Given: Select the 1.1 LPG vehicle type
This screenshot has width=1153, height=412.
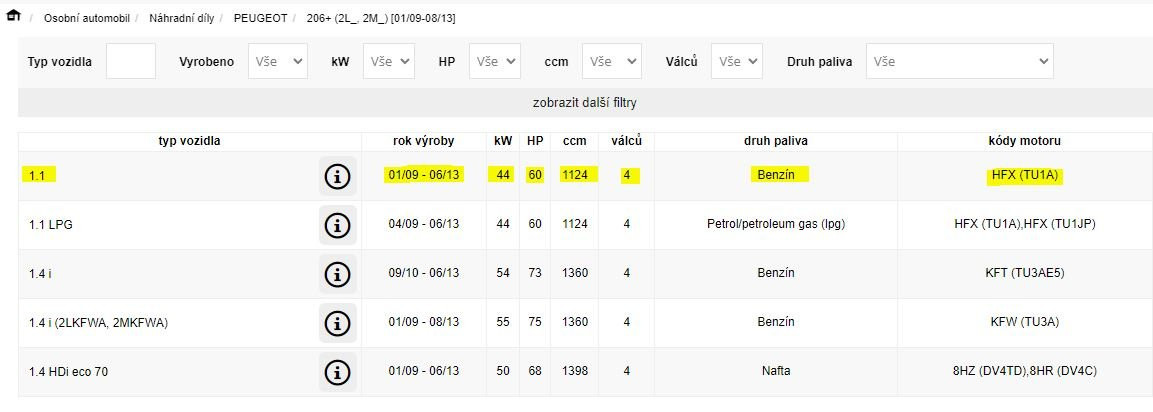Looking at the screenshot, I should [x=51, y=225].
